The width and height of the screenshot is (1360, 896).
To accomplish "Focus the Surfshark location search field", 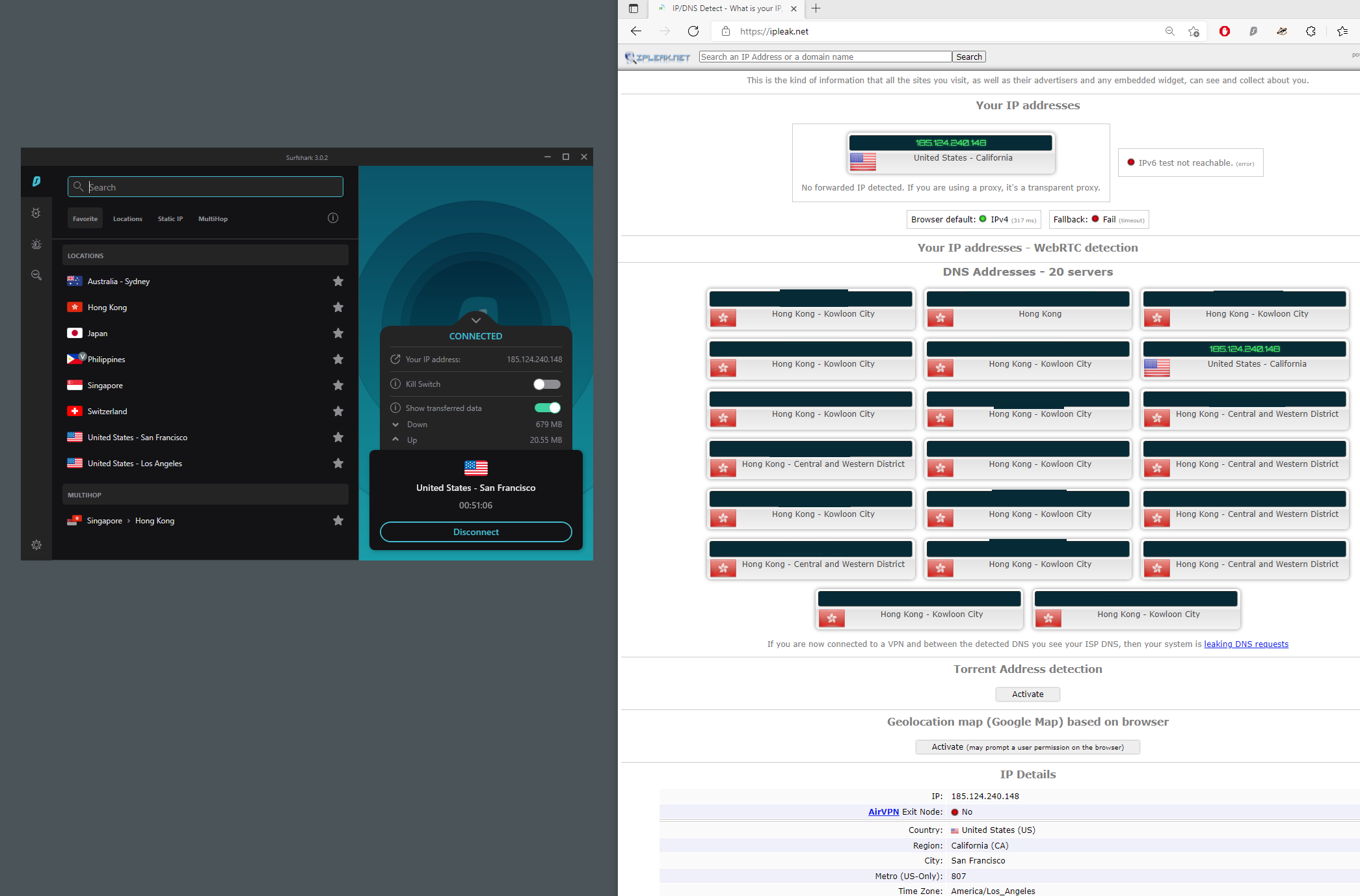I will pos(206,187).
